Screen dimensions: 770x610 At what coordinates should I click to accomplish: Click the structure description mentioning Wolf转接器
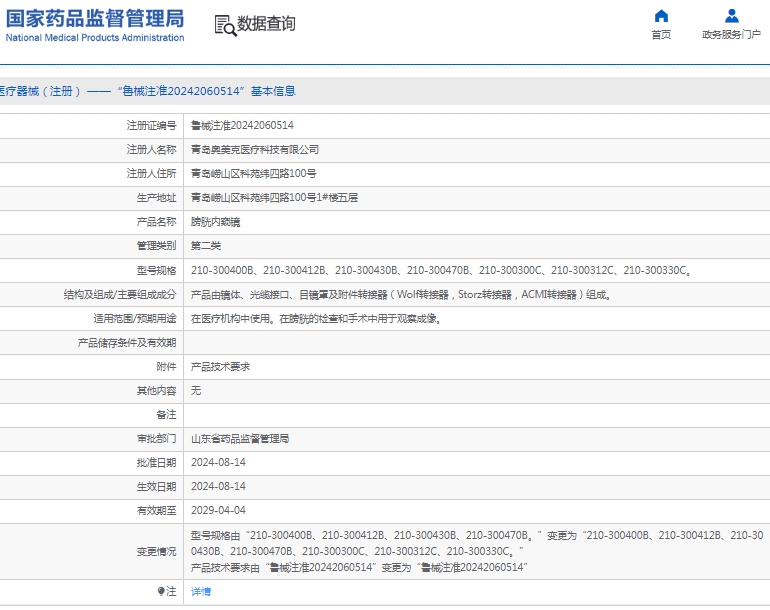coord(401,294)
